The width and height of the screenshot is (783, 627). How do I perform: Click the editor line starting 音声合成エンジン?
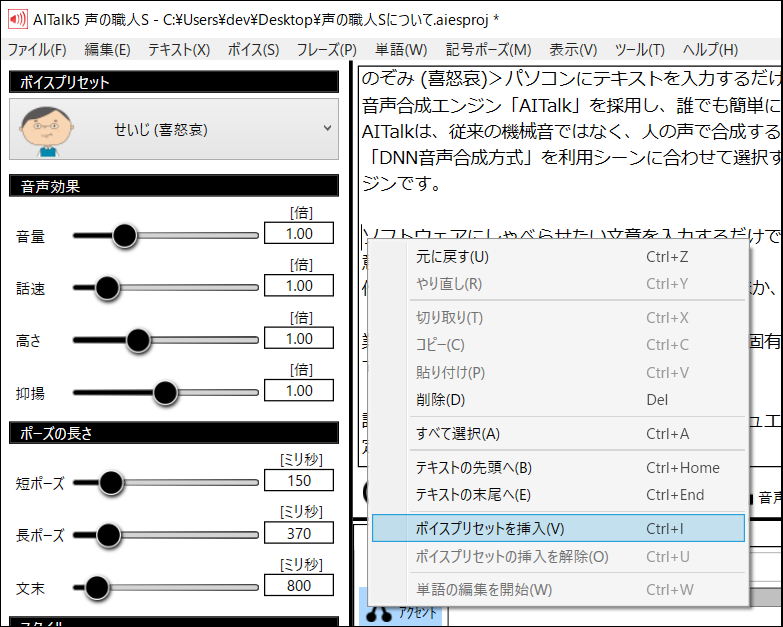point(571,105)
